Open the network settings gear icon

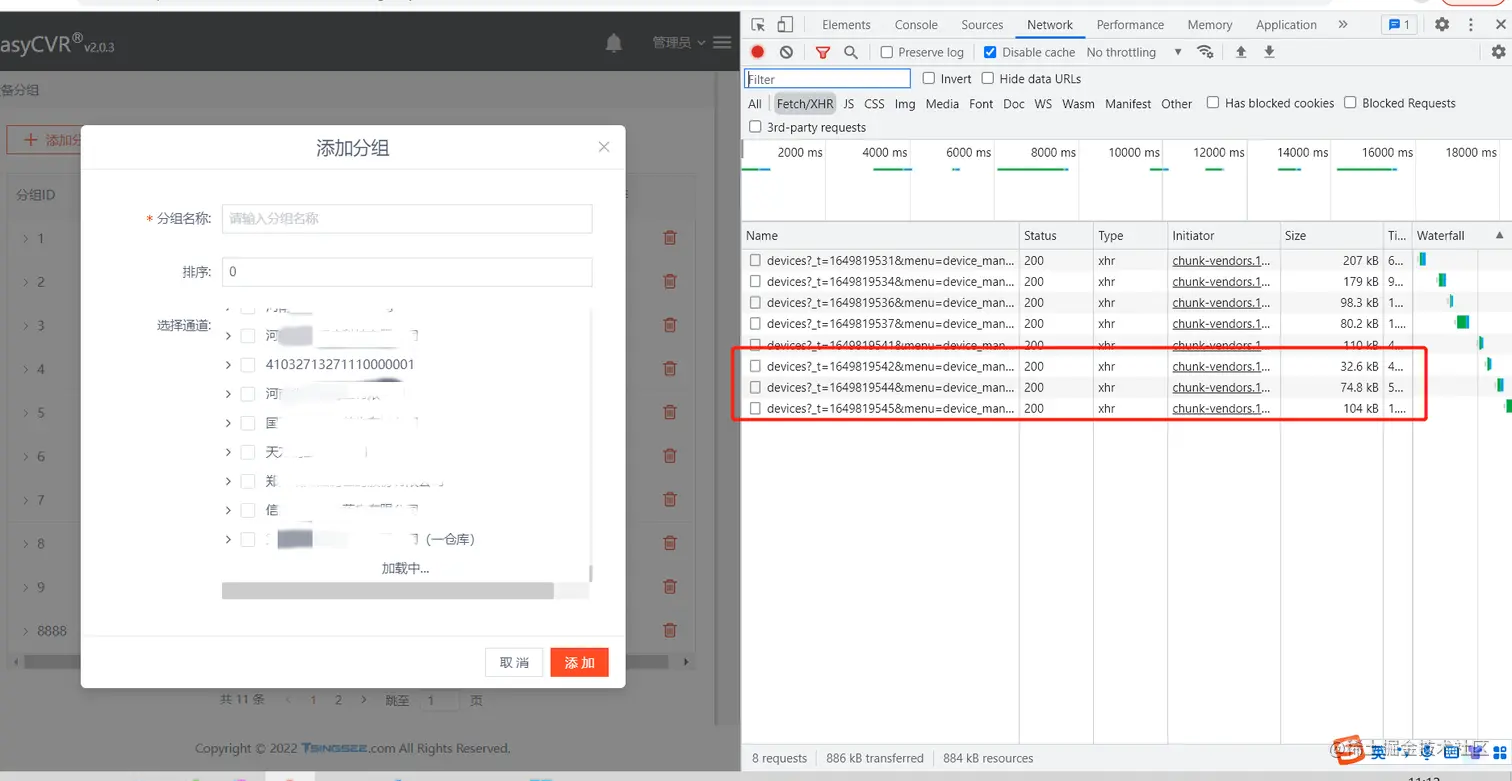click(x=1498, y=52)
